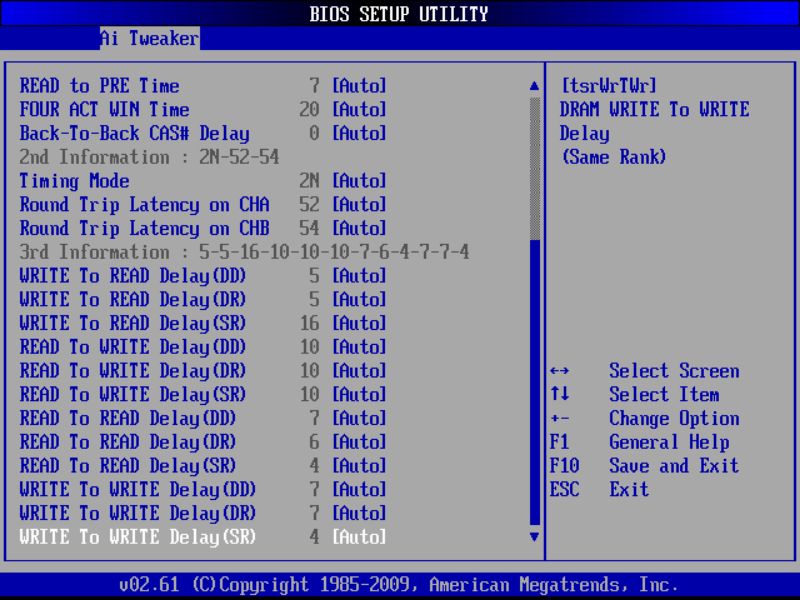Click READ To WRITE Delay(DD) [Auto] value
800x600 pixels.
click(x=359, y=347)
